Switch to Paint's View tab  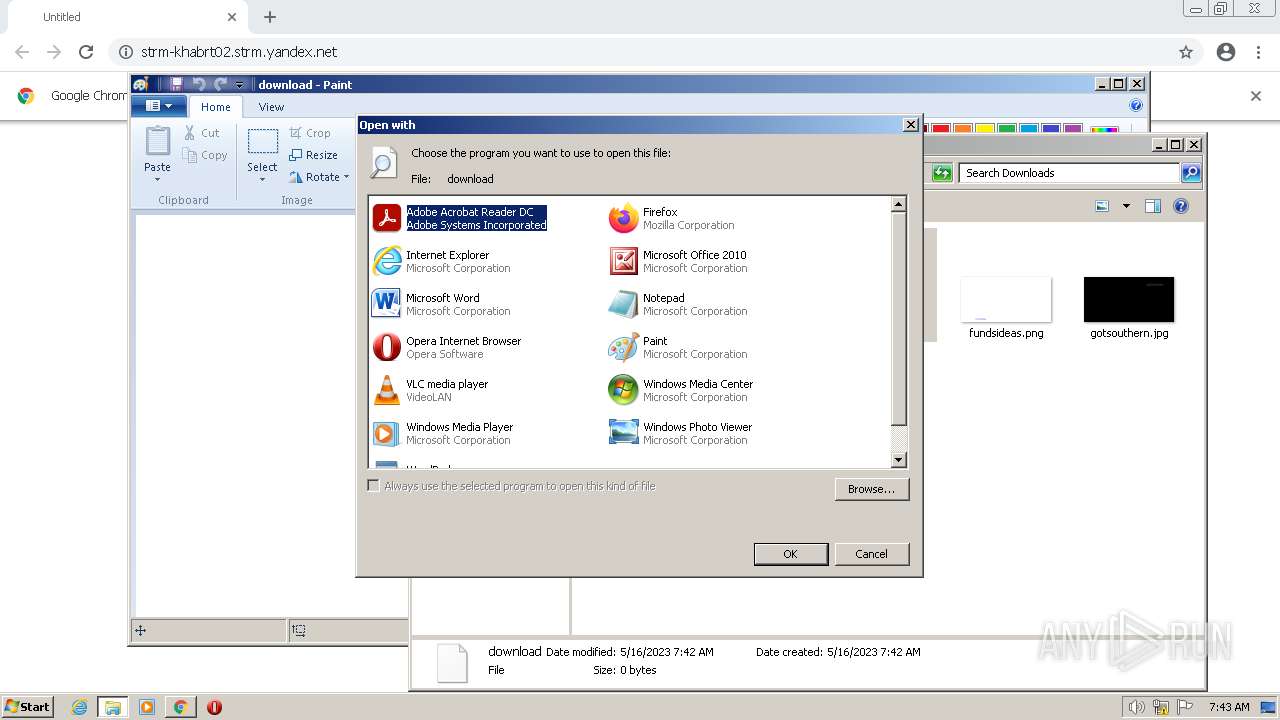coord(271,107)
